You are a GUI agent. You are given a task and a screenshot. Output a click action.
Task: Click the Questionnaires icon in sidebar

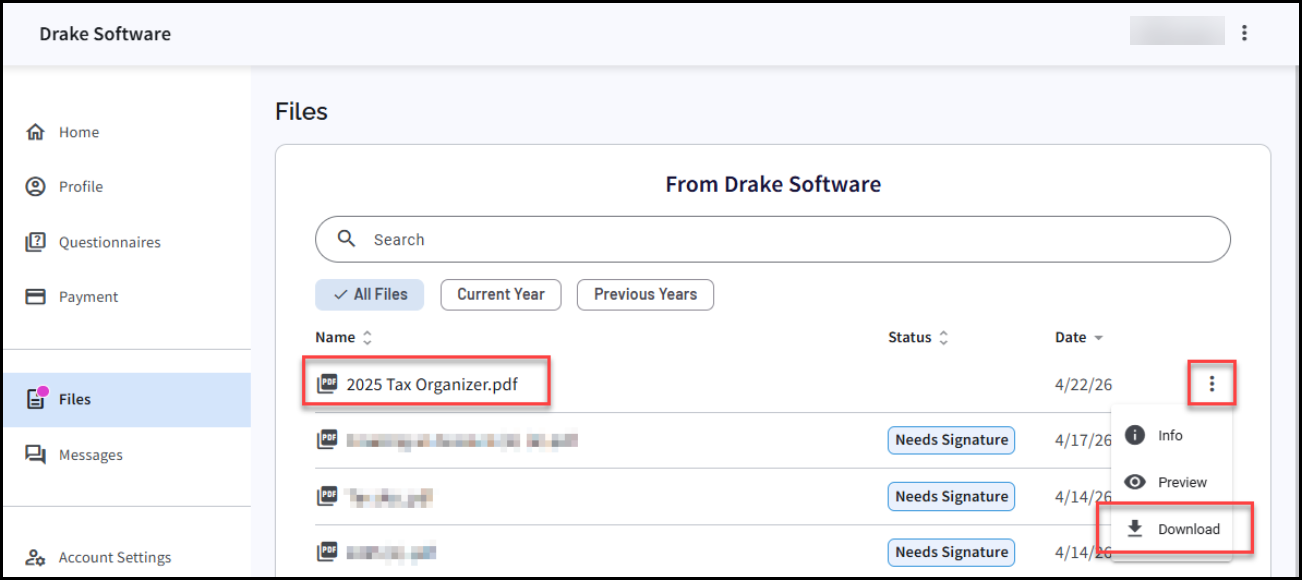(x=36, y=242)
